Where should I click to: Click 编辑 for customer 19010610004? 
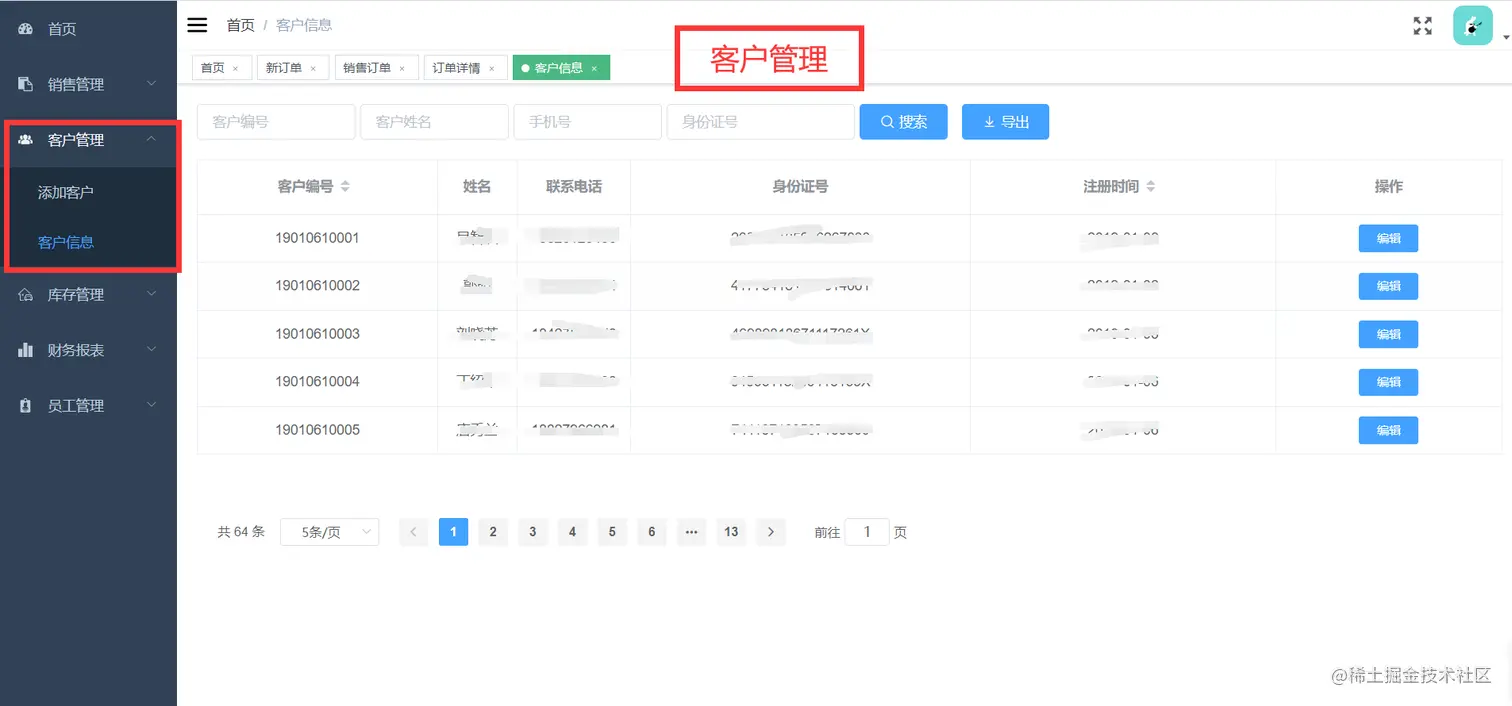1388,382
